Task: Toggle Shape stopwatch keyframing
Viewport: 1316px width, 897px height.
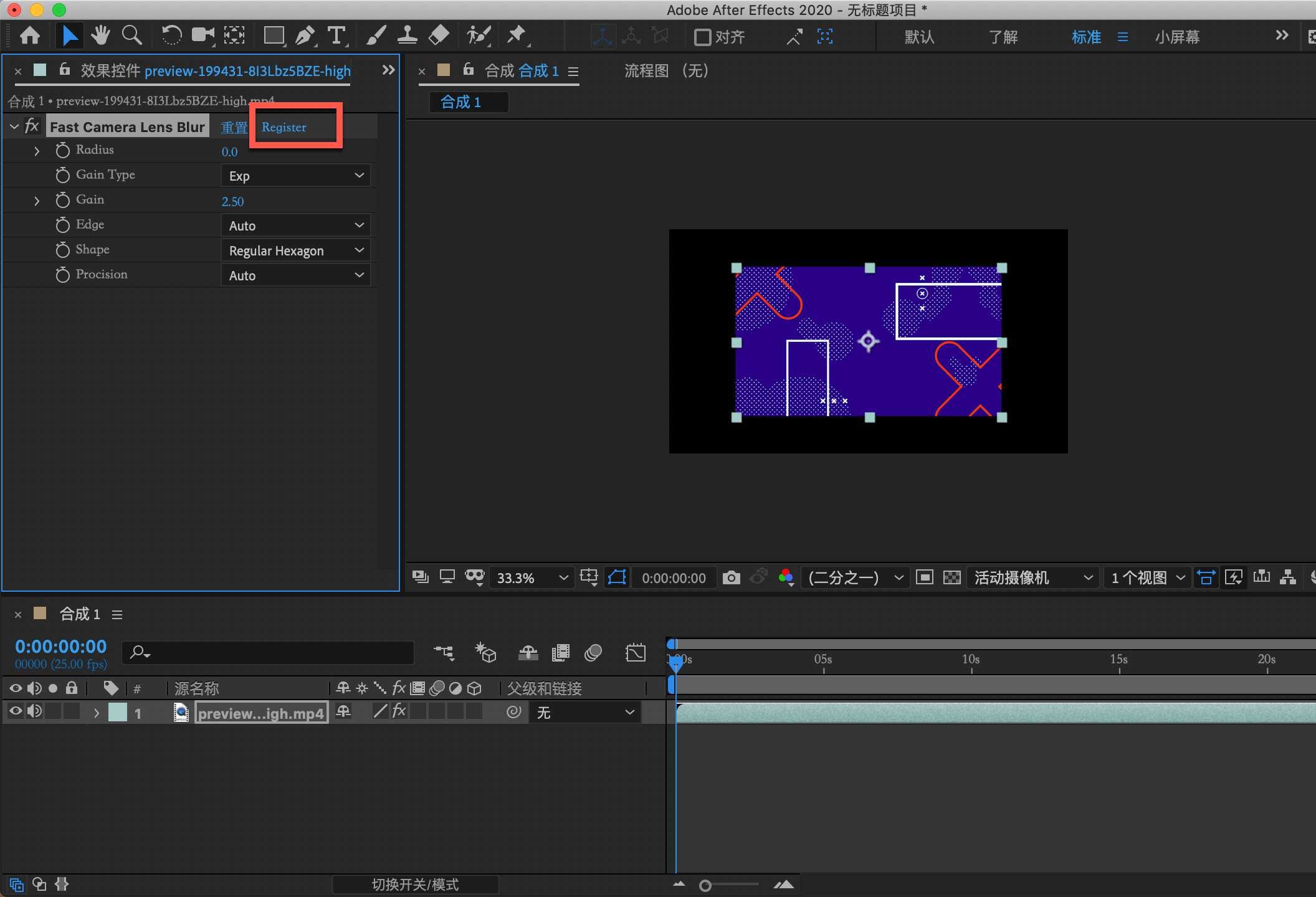Action: tap(62, 250)
